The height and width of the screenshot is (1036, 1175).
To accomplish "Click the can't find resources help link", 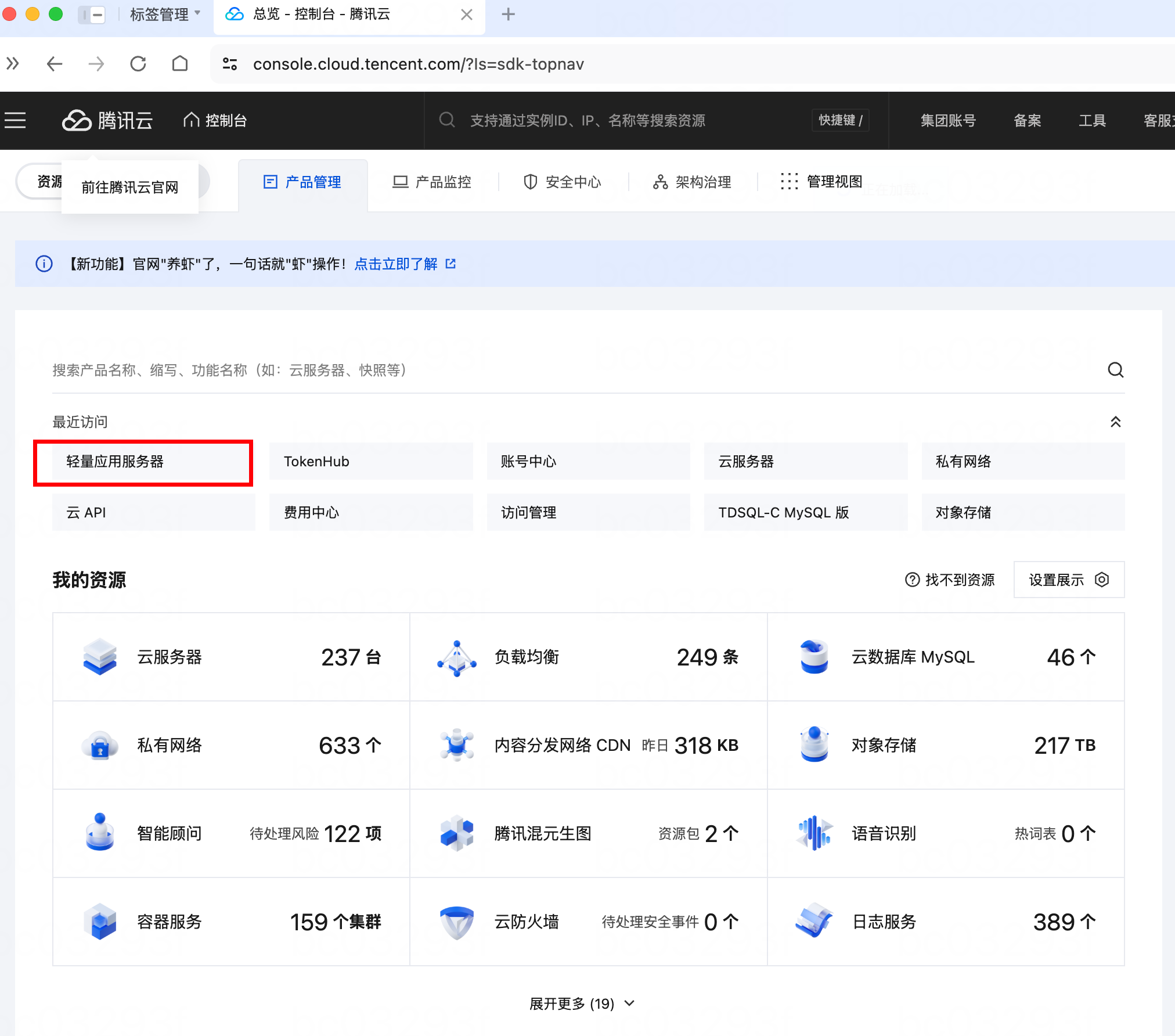I will (950, 580).
